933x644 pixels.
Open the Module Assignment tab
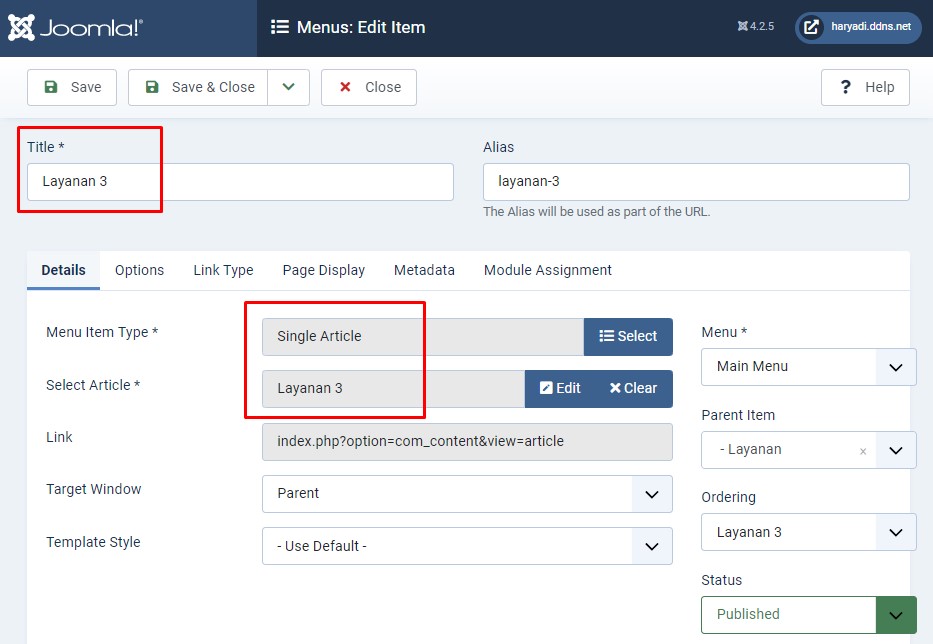(x=547, y=270)
